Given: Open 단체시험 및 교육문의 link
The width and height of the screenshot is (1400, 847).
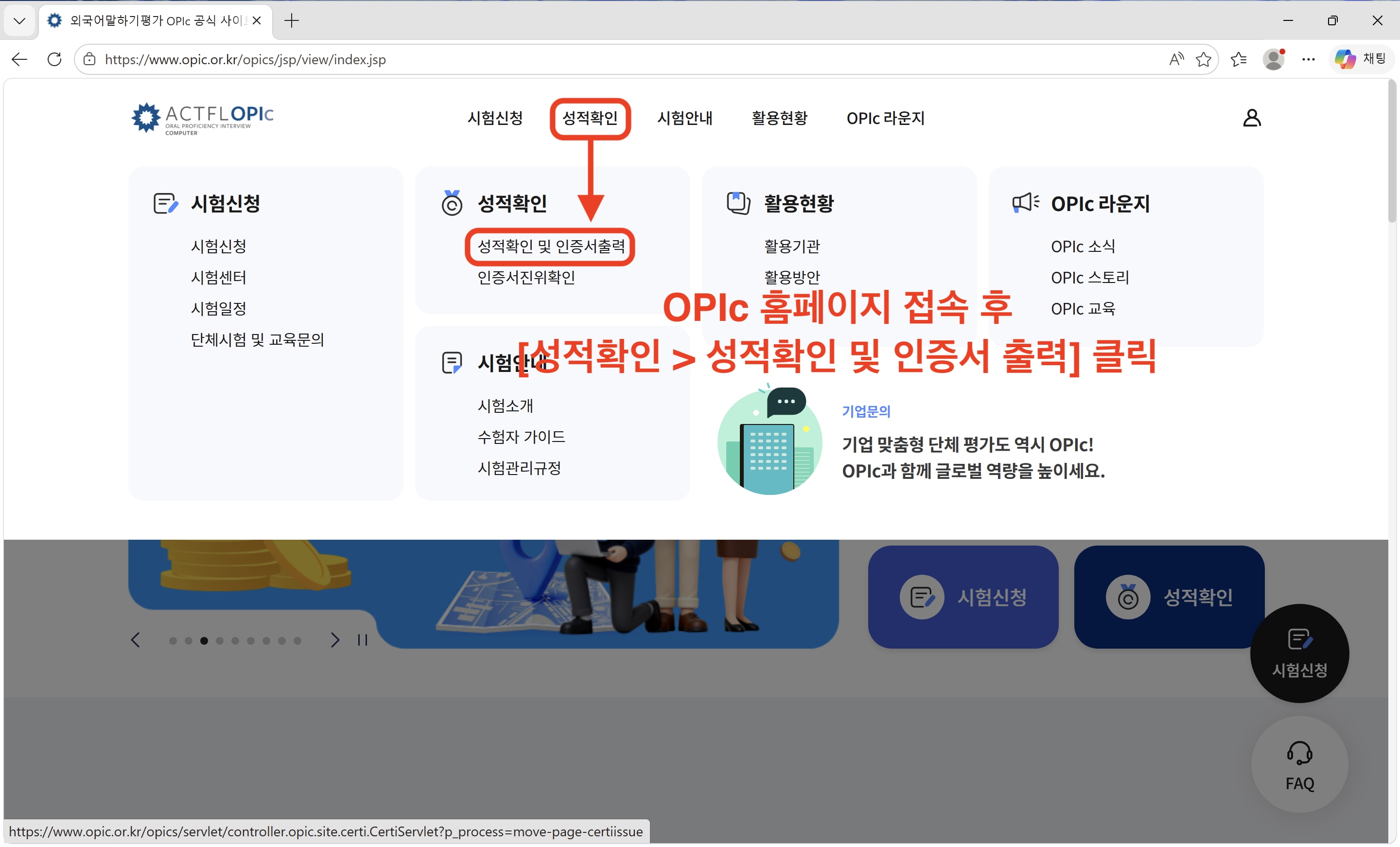Looking at the screenshot, I should click(x=257, y=340).
